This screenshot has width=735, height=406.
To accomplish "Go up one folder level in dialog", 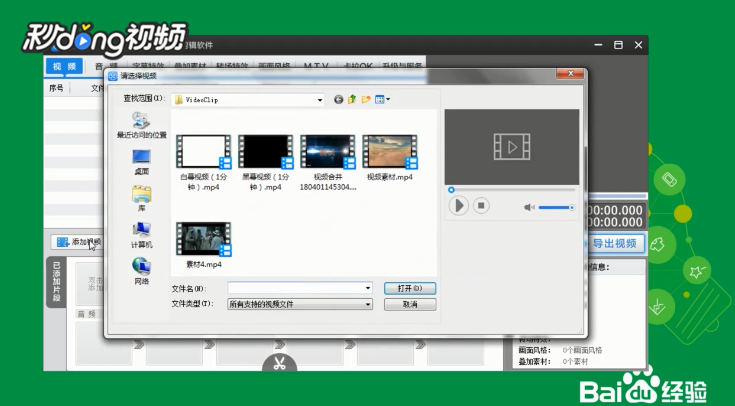I will pos(352,99).
